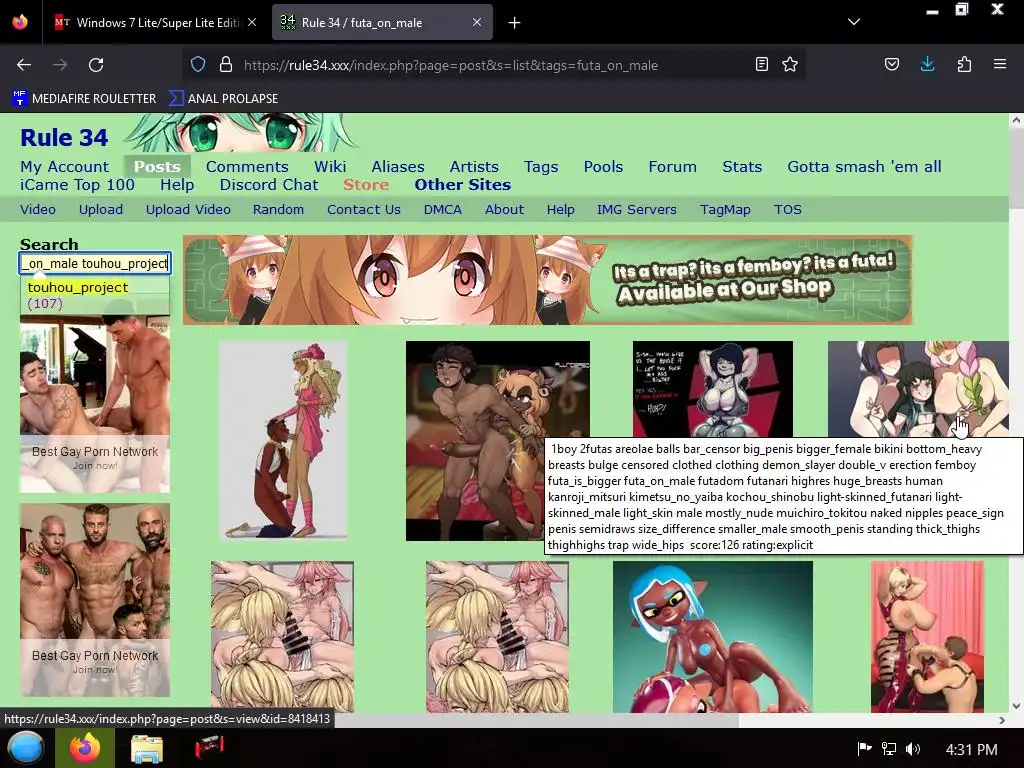
Task: Open the Upload Video link
Action: point(188,210)
